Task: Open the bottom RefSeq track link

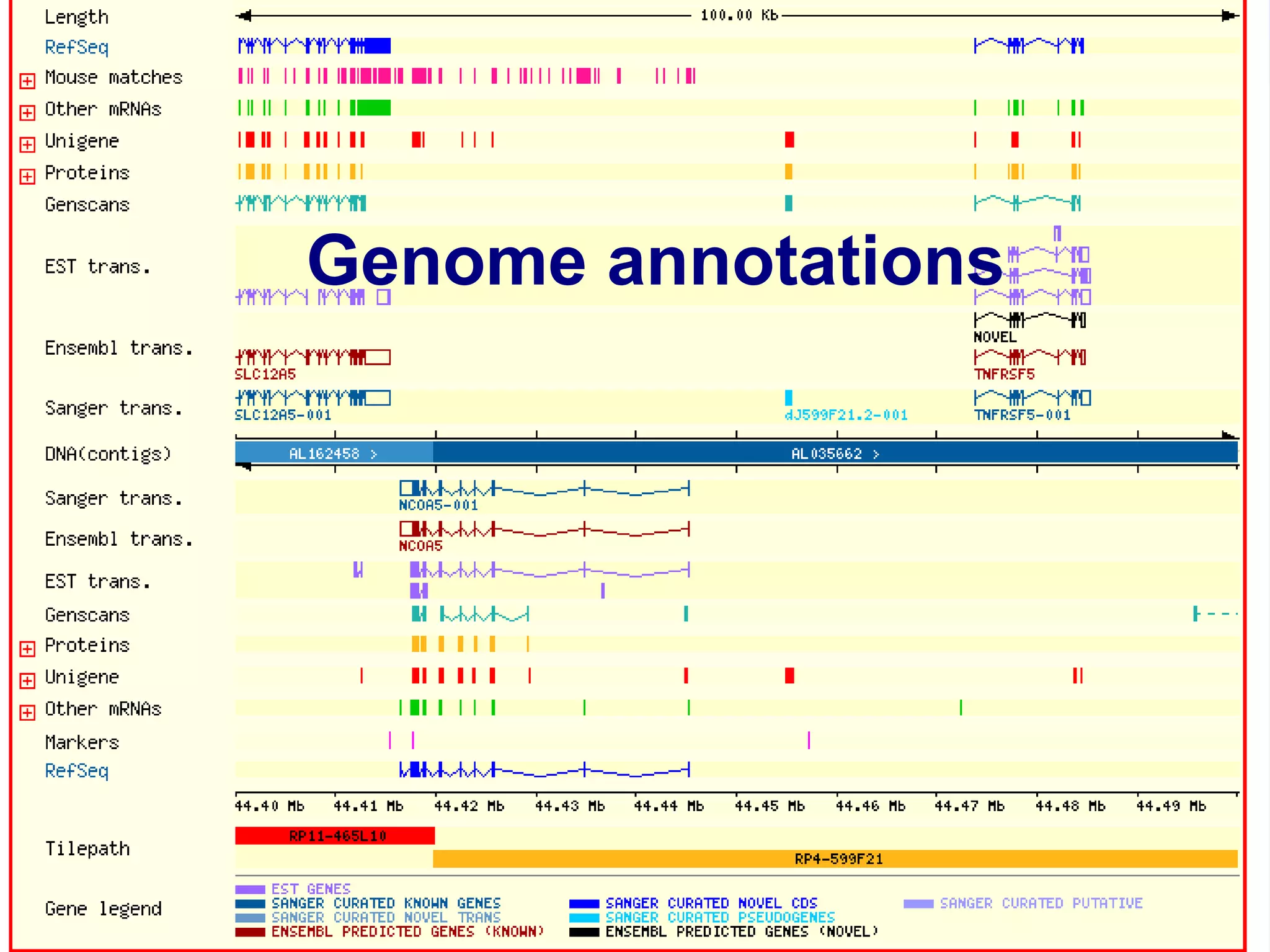Action: (76, 771)
